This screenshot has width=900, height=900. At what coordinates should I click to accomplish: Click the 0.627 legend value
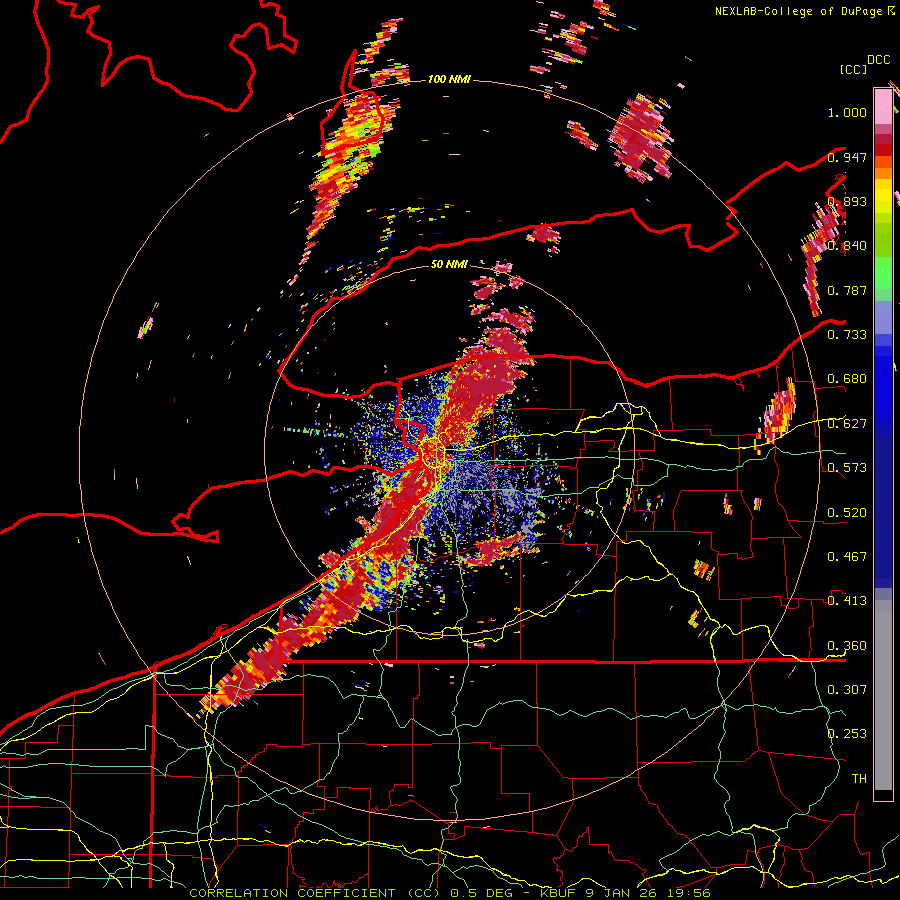coord(847,424)
